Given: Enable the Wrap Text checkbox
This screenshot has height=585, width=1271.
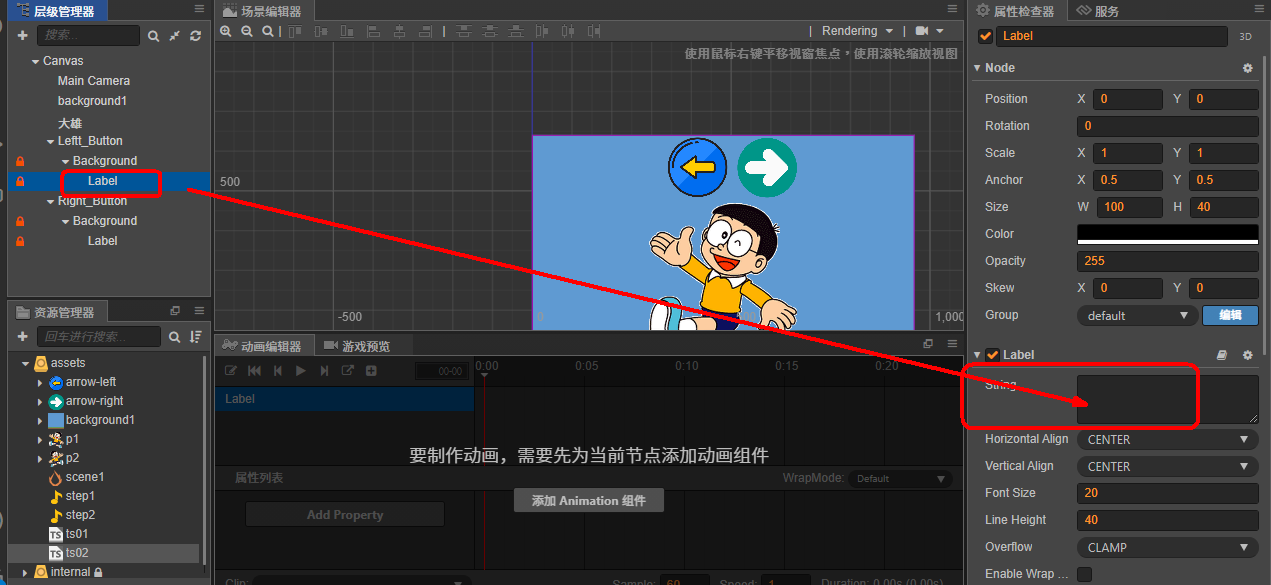Looking at the screenshot, I should [x=1084, y=574].
